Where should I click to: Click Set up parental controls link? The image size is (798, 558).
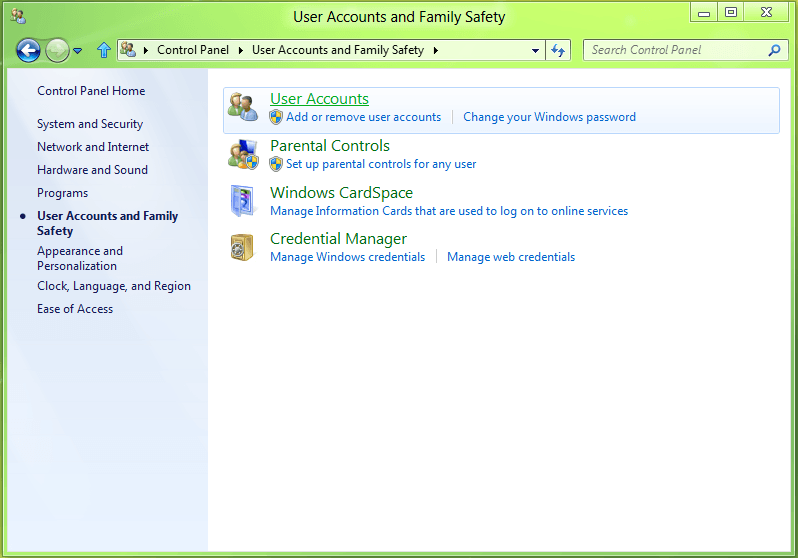pos(381,164)
